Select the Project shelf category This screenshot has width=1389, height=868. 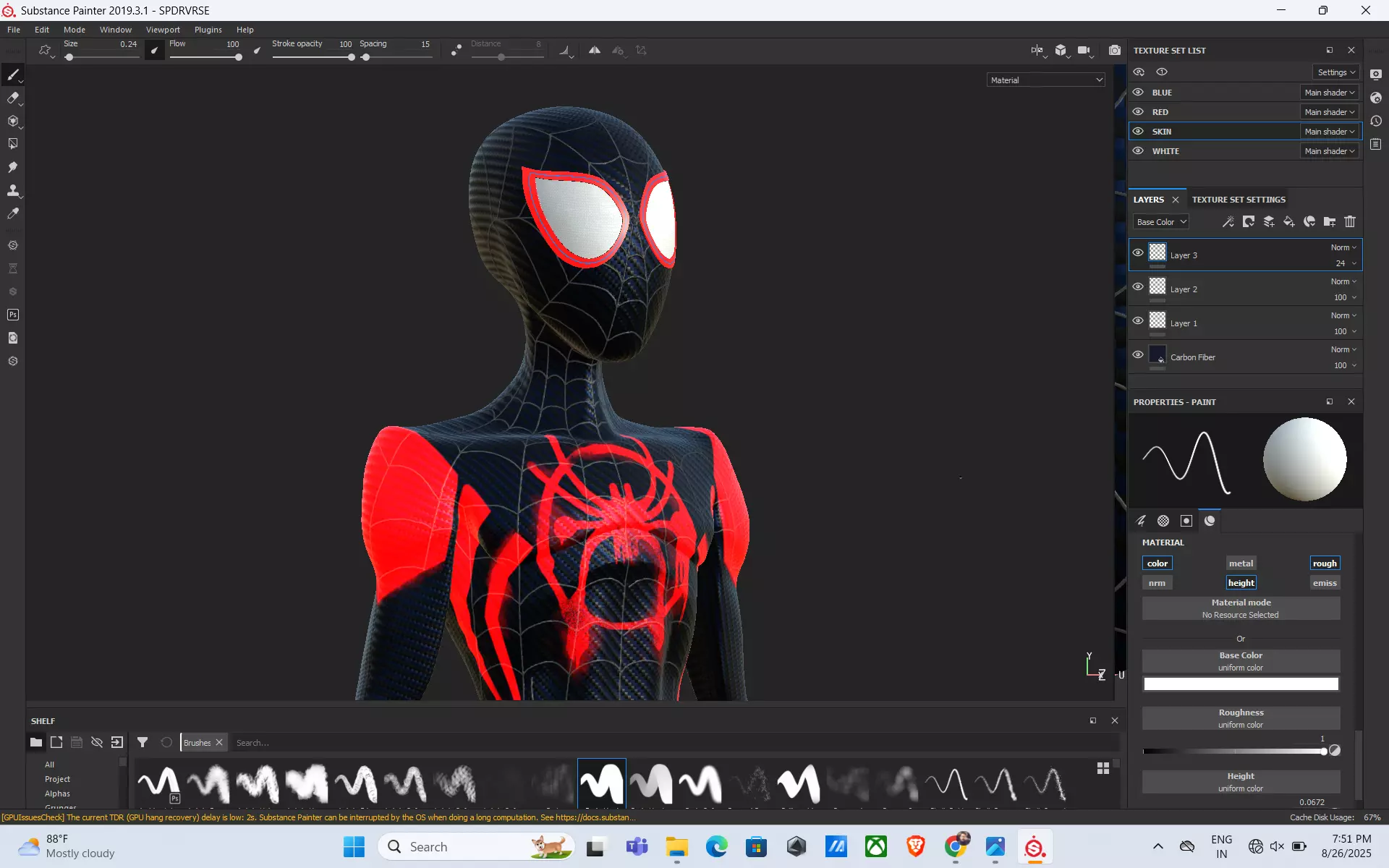coord(58,779)
